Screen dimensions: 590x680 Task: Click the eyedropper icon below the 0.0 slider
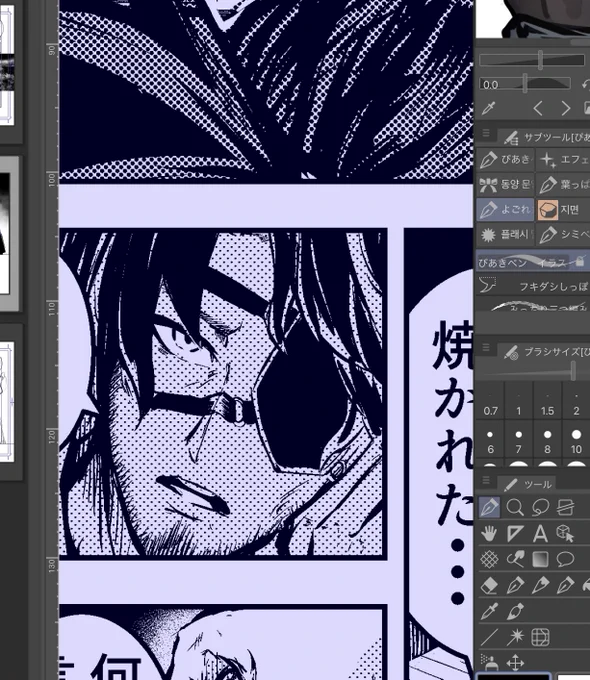click(488, 108)
